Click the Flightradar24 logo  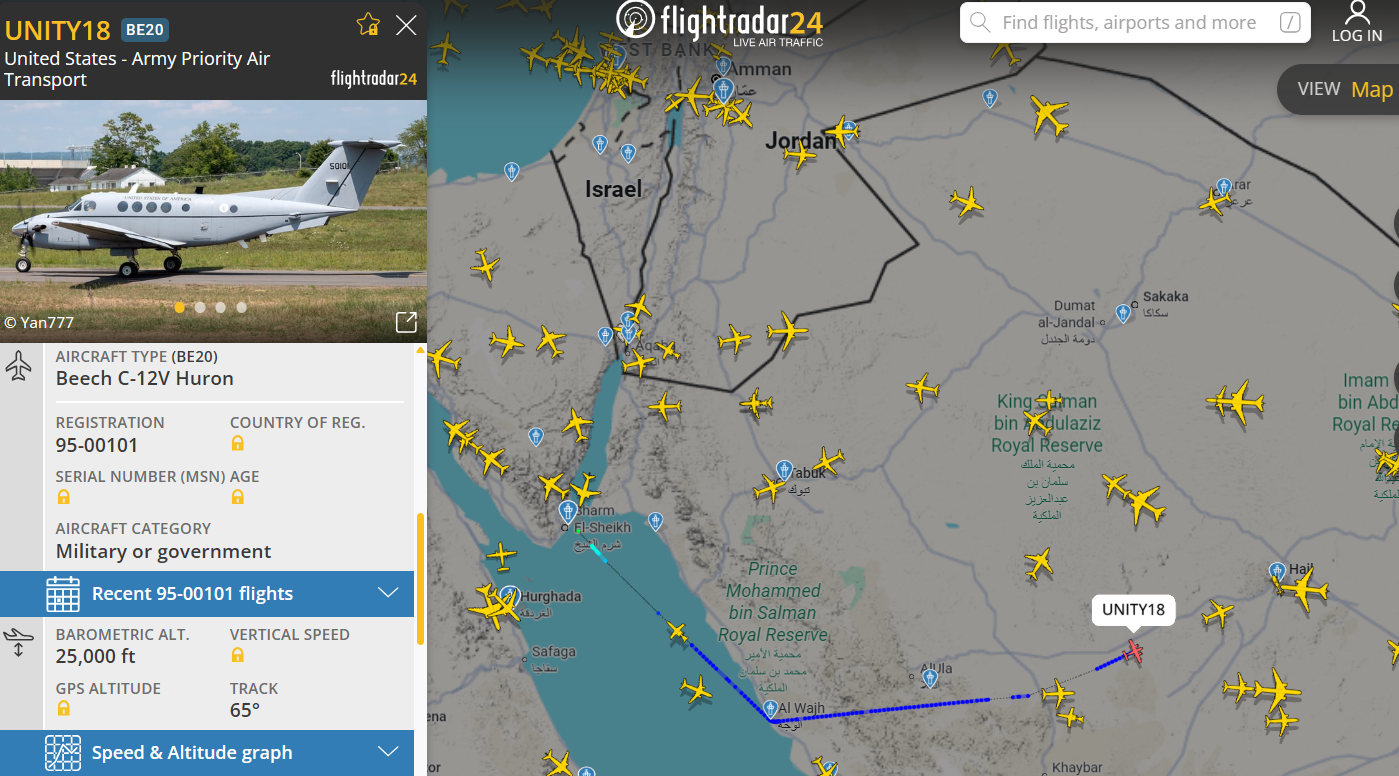pos(720,22)
